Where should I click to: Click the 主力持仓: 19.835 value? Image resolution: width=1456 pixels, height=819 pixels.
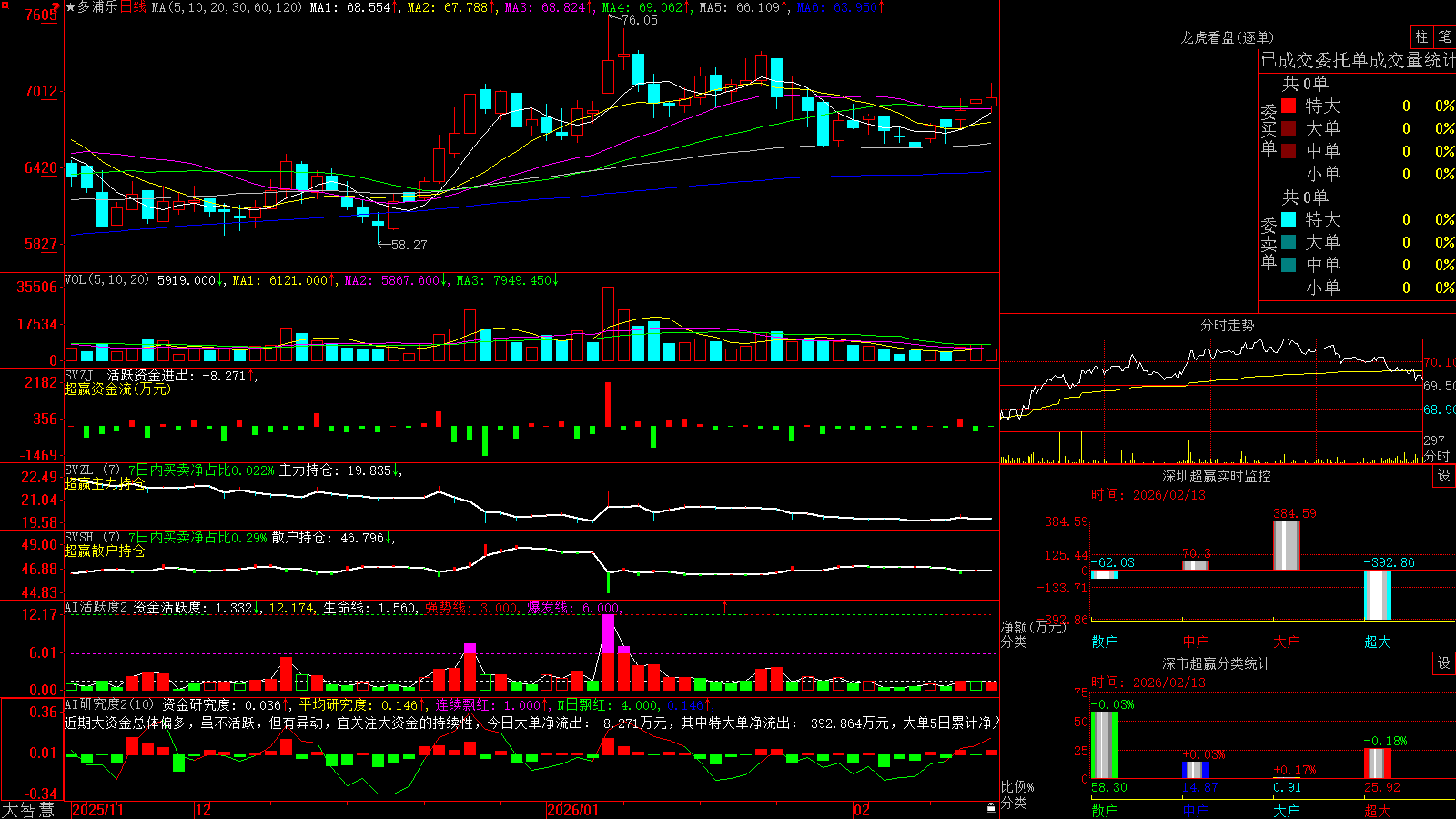[x=335, y=470]
